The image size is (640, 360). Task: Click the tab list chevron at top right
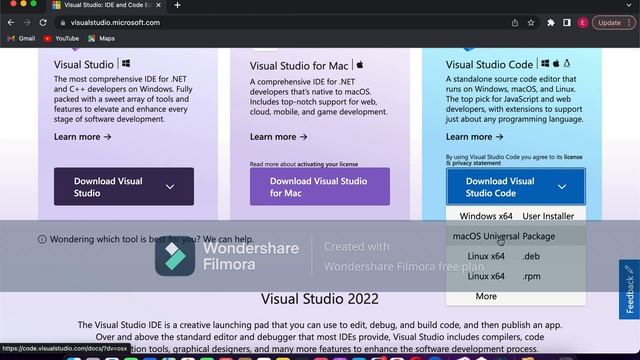[629, 5]
